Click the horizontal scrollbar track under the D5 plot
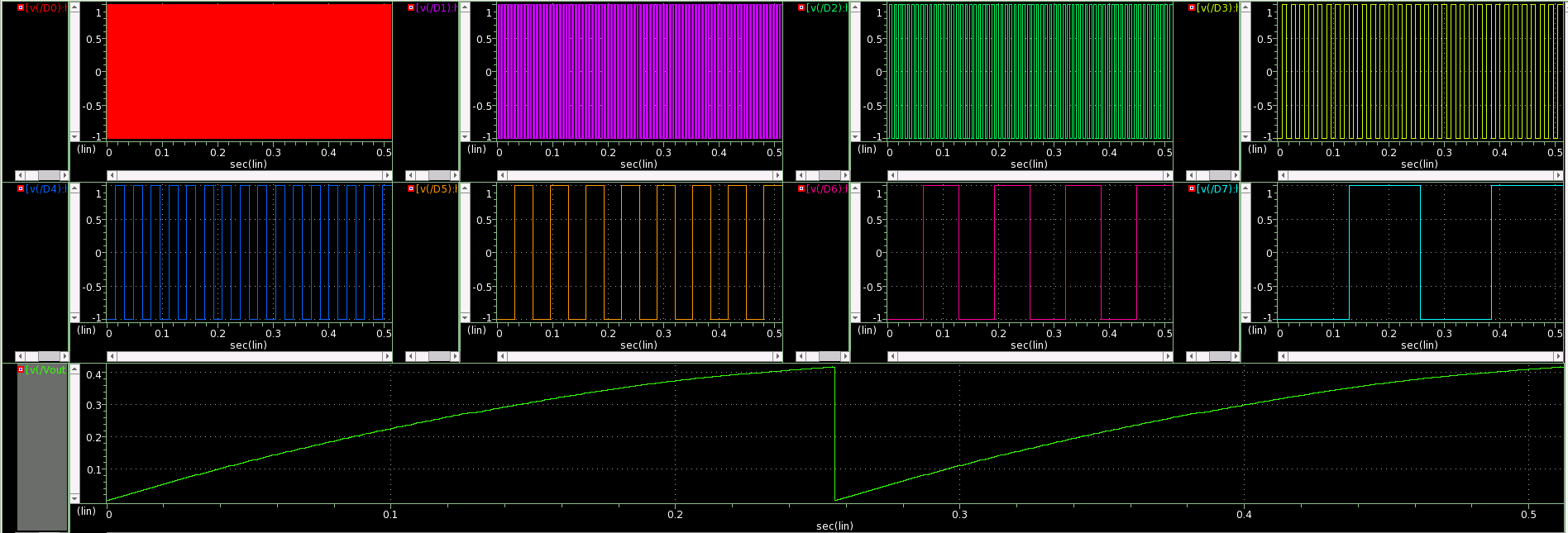The image size is (1568, 533). click(x=639, y=356)
